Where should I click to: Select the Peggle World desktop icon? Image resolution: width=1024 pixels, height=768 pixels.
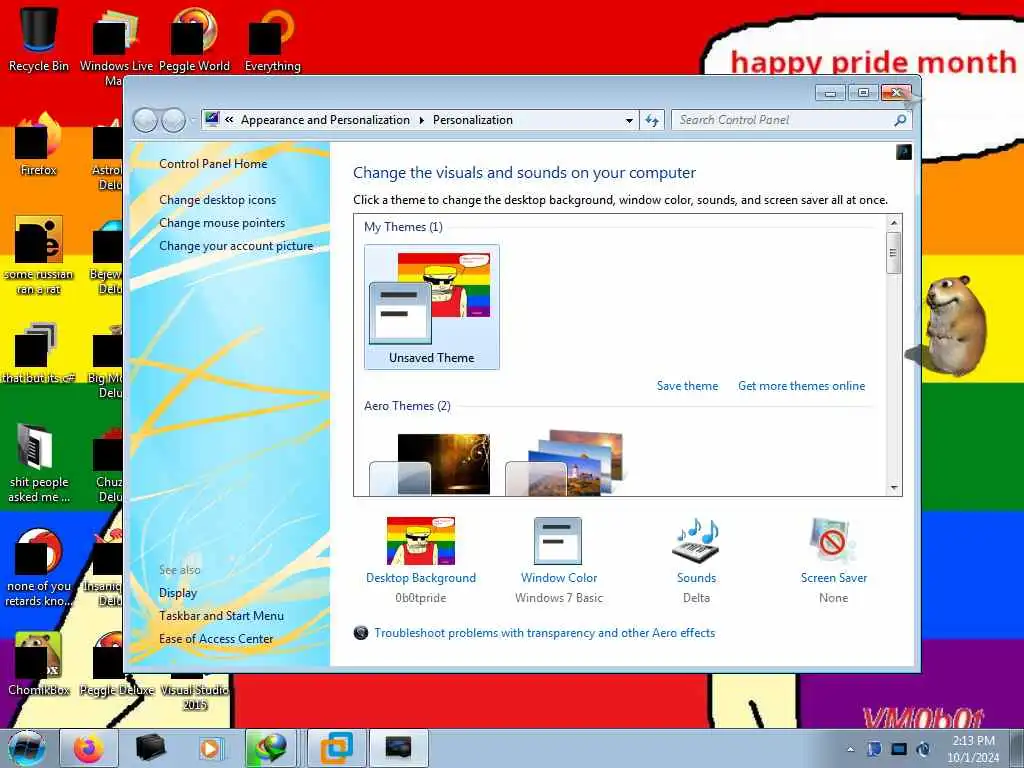click(x=194, y=38)
